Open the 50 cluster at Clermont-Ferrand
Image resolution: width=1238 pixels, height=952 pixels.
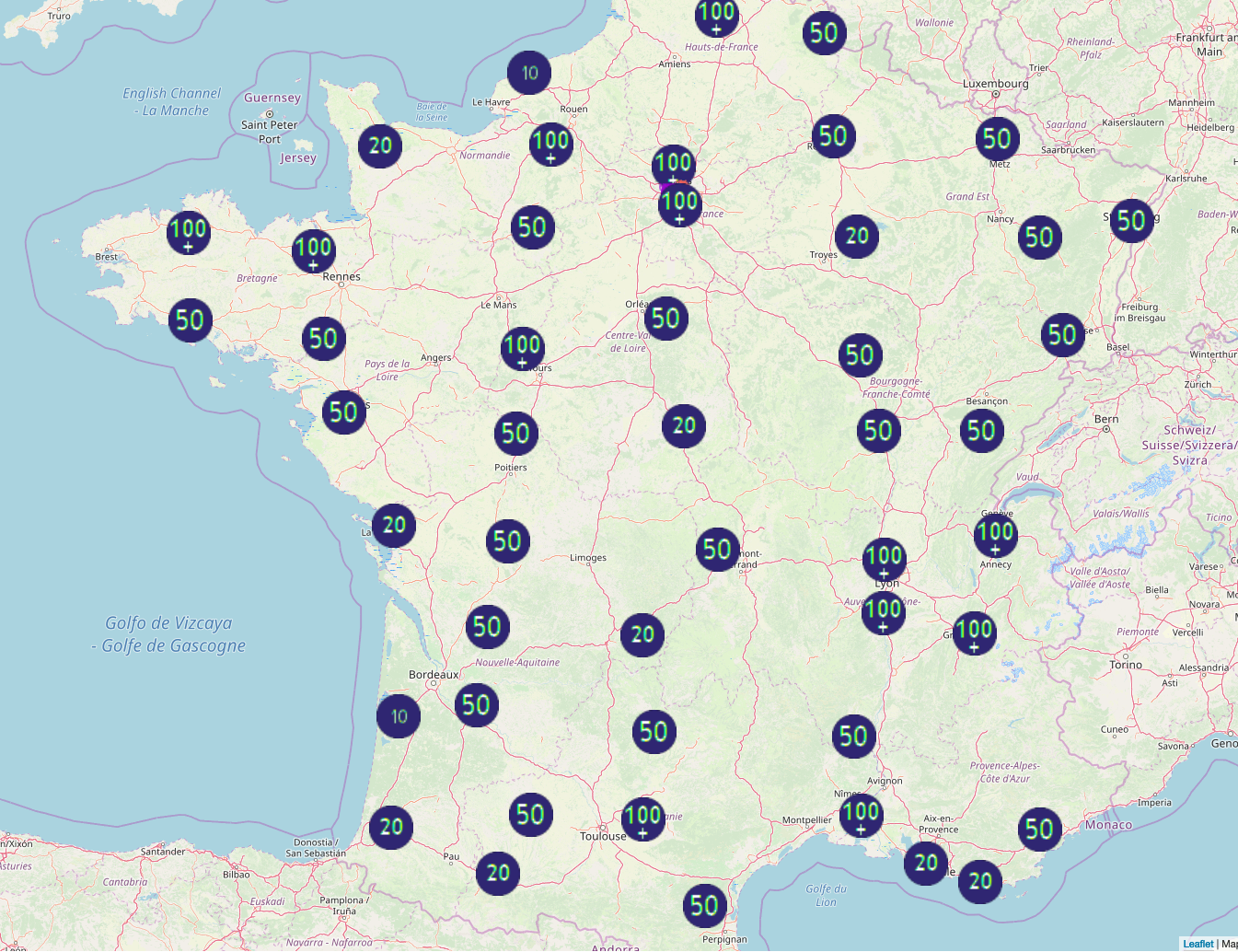(717, 550)
